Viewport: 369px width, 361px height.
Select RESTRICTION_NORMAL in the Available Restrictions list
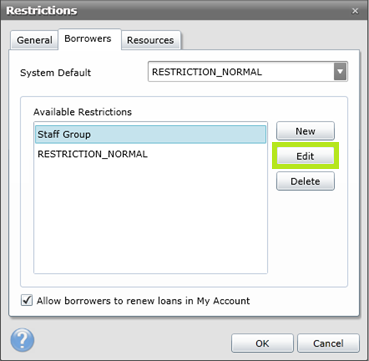151,154
